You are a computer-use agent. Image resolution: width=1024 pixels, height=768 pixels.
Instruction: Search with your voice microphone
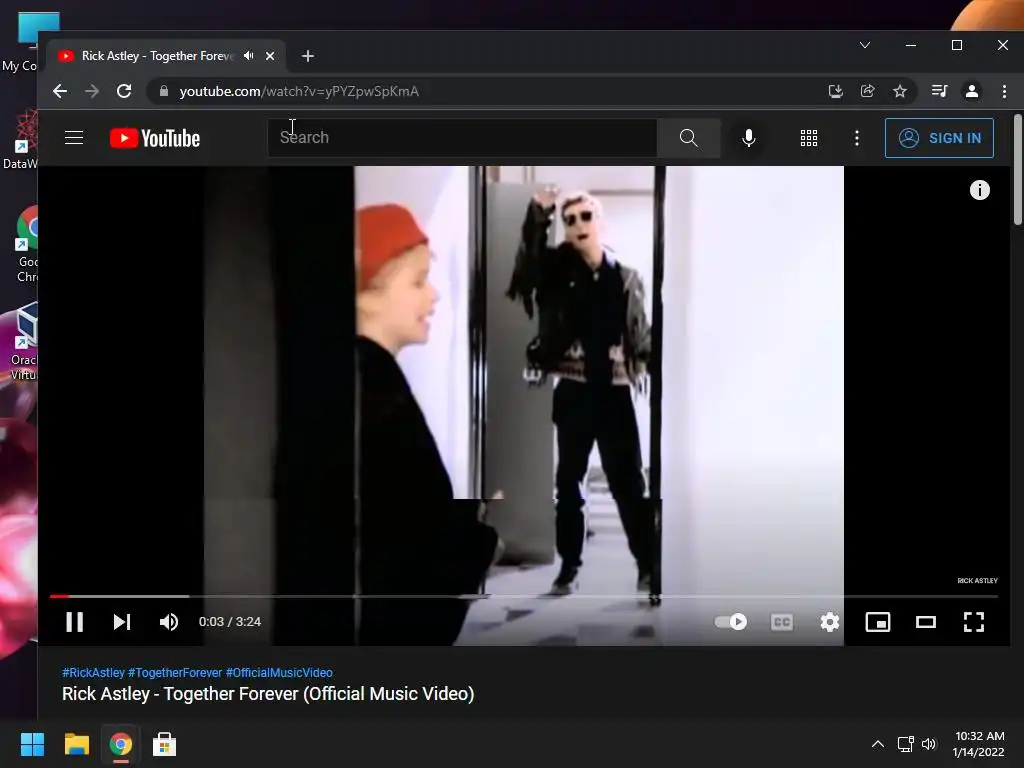749,138
